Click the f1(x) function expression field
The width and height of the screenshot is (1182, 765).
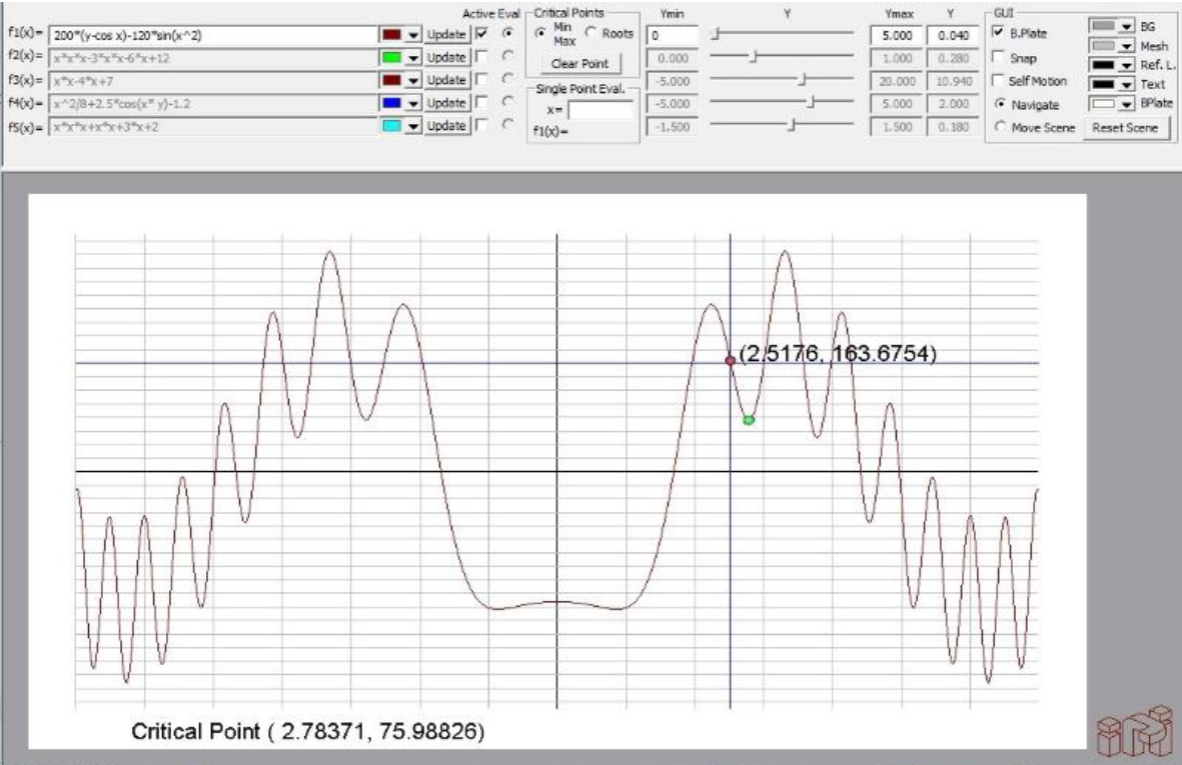coord(213,34)
